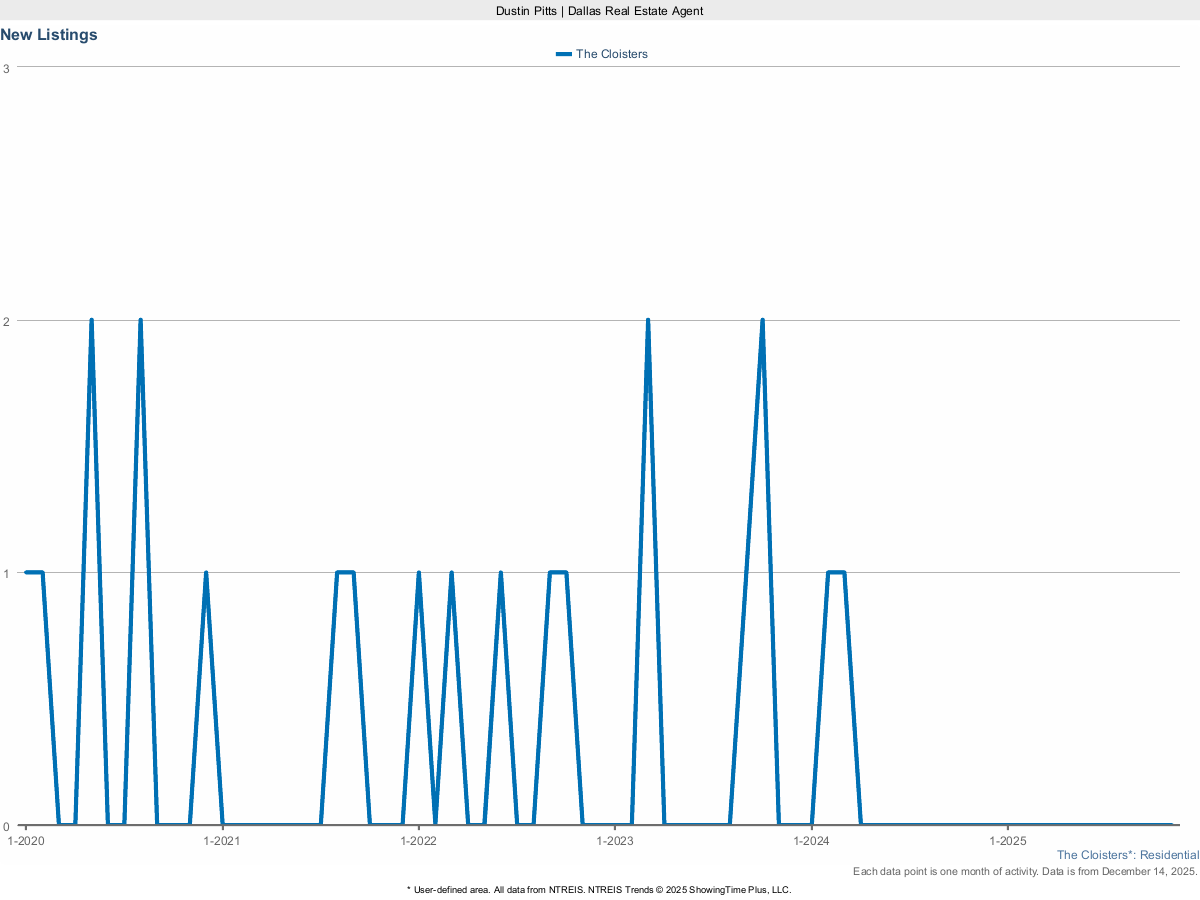Click the Dustin Pitts header bar text
The image size is (1200, 900).
pyautogui.click(x=599, y=10)
